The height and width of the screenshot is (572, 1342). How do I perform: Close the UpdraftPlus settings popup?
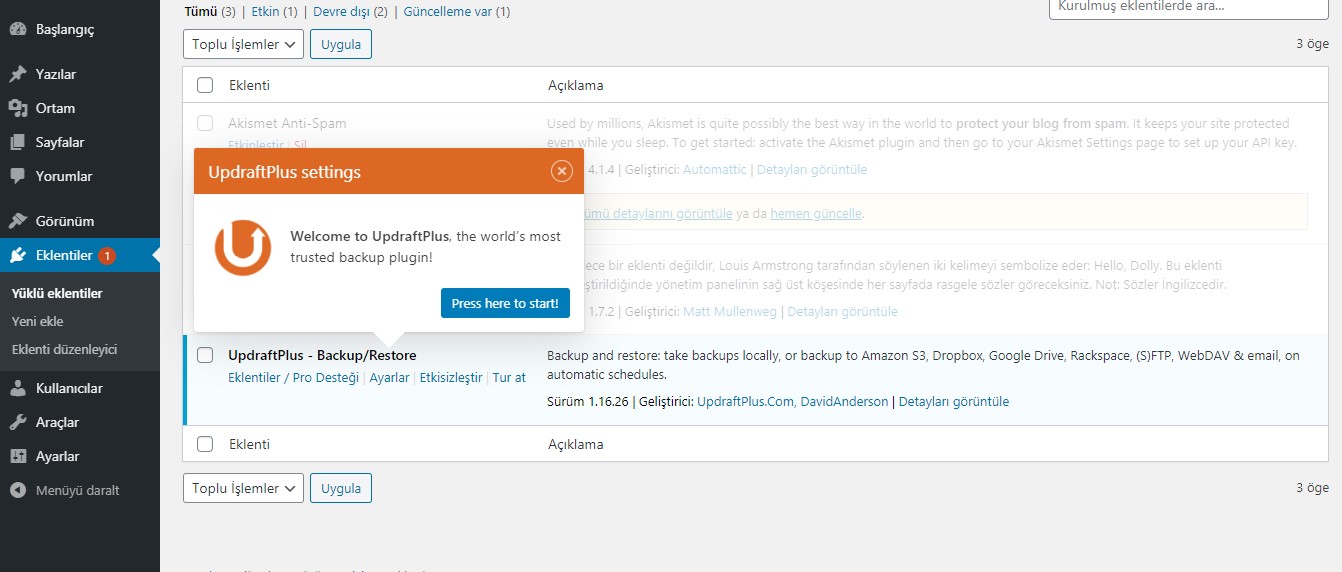coord(562,172)
